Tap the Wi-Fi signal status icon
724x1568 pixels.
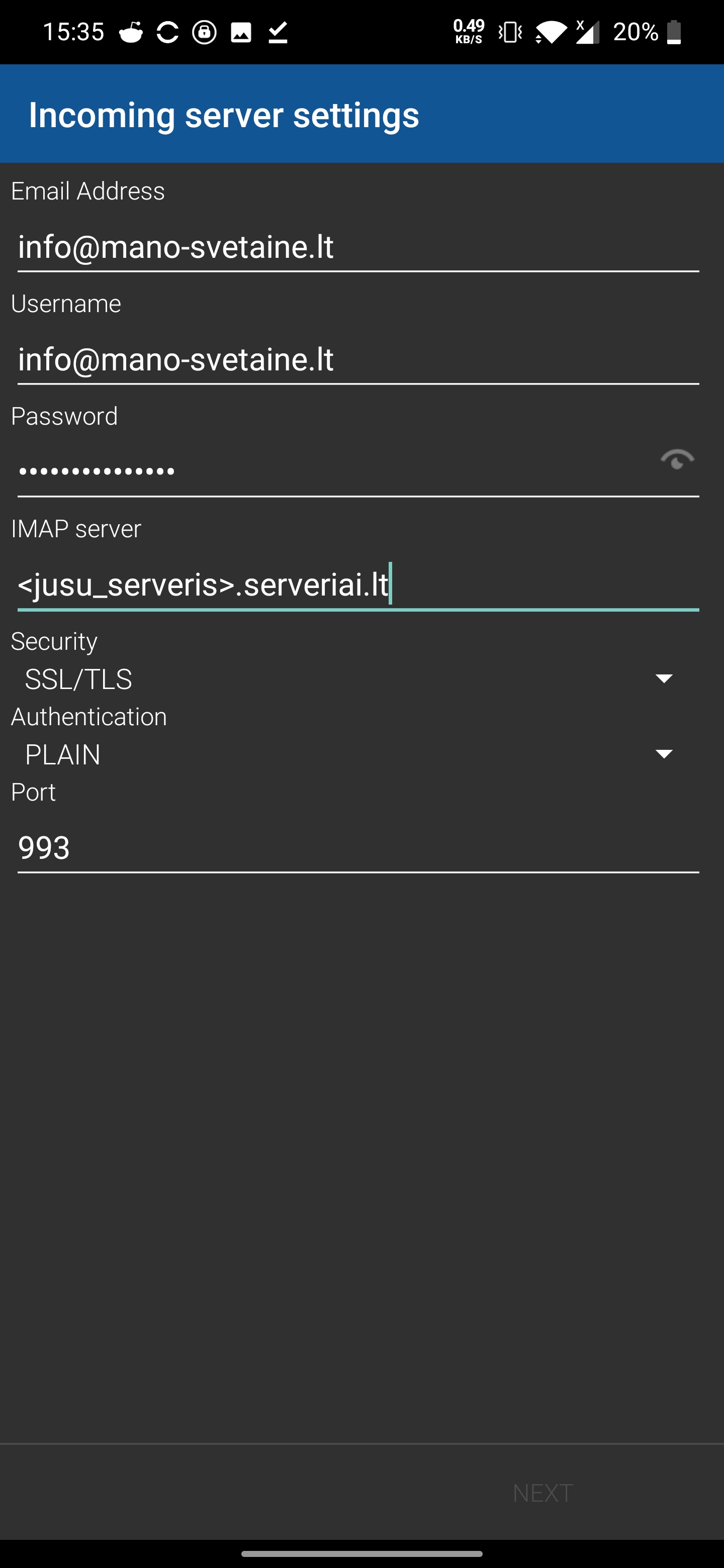[551, 32]
